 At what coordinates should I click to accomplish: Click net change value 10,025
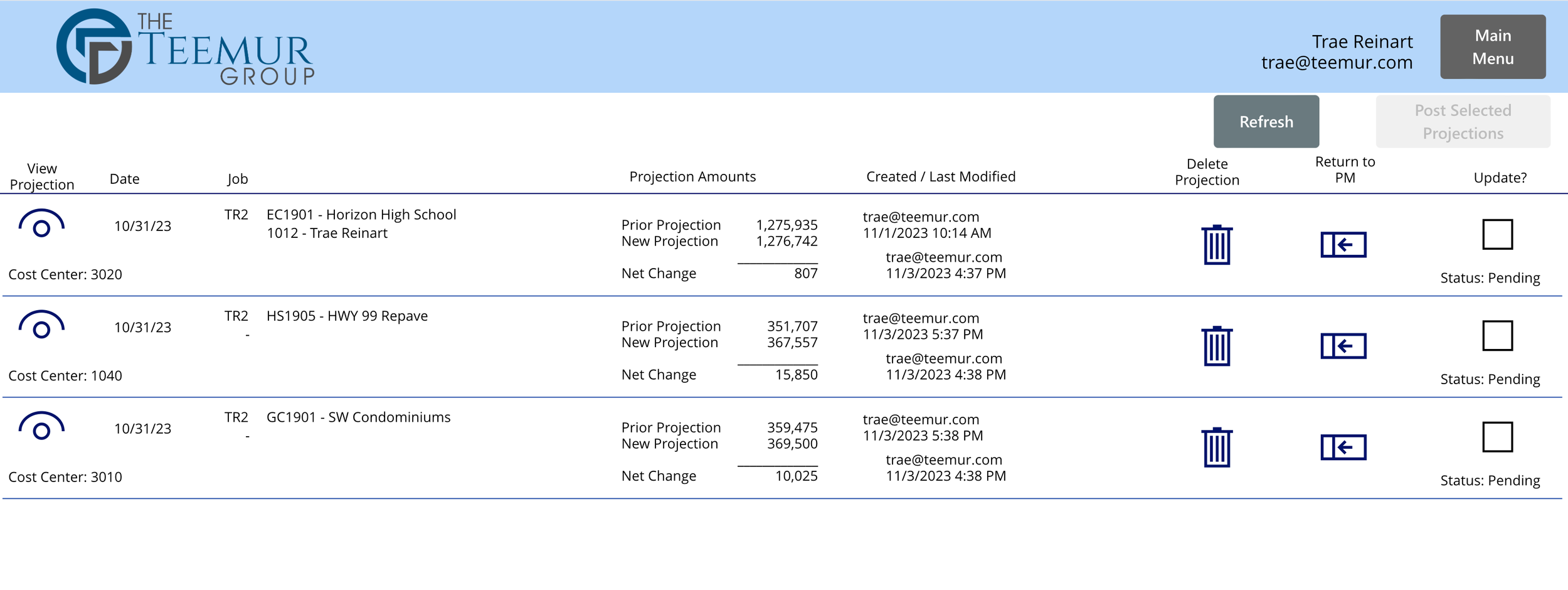coord(796,476)
